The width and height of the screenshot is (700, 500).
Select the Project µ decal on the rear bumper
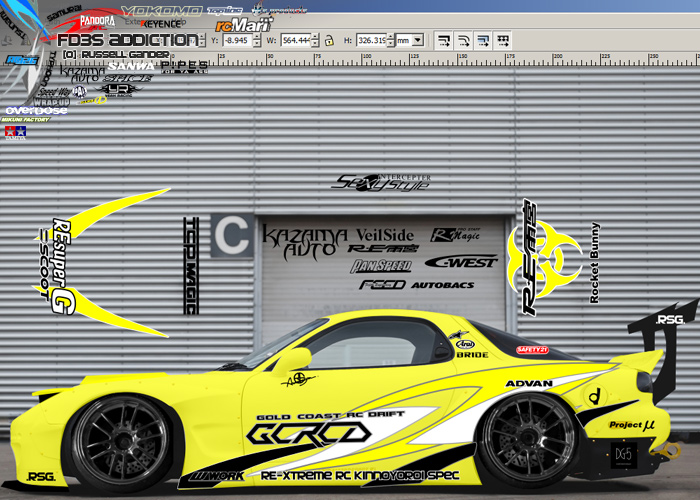click(632, 425)
